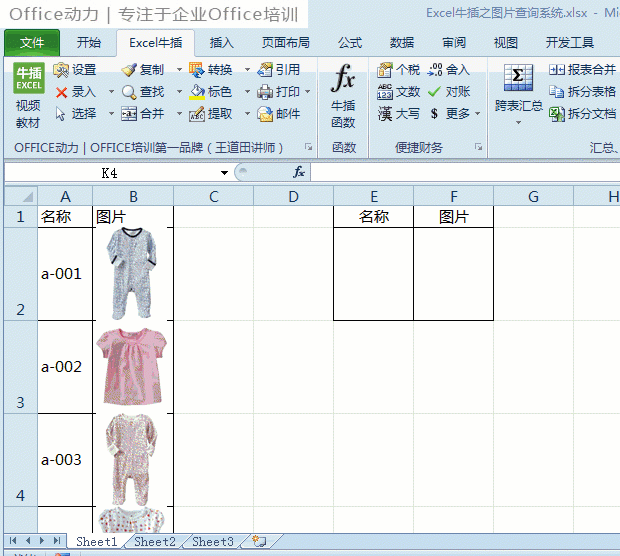Click the pink dress picture for a-002
Viewport: 620px width, 556px height.
(x=132, y=366)
